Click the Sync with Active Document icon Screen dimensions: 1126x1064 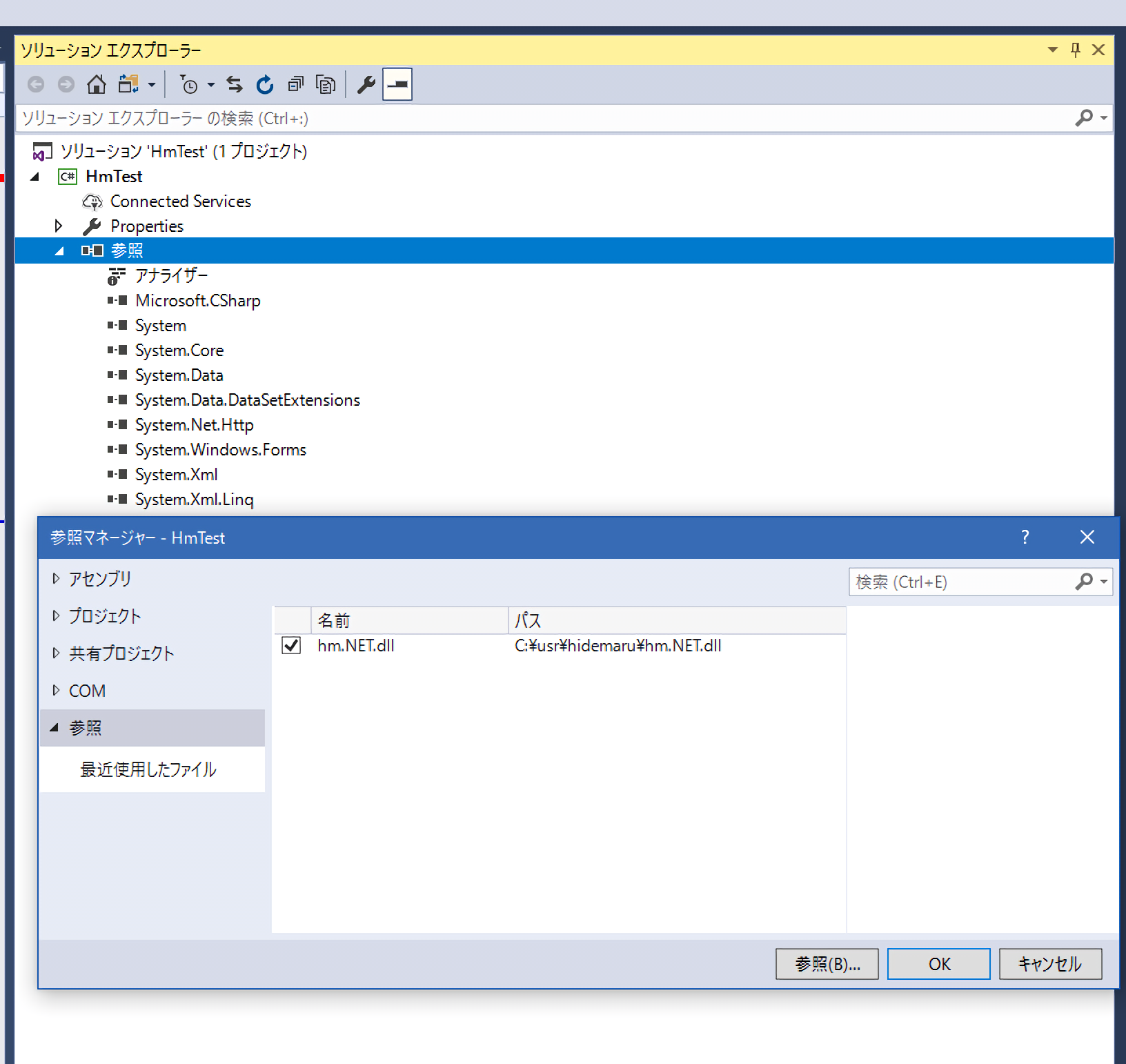(235, 84)
